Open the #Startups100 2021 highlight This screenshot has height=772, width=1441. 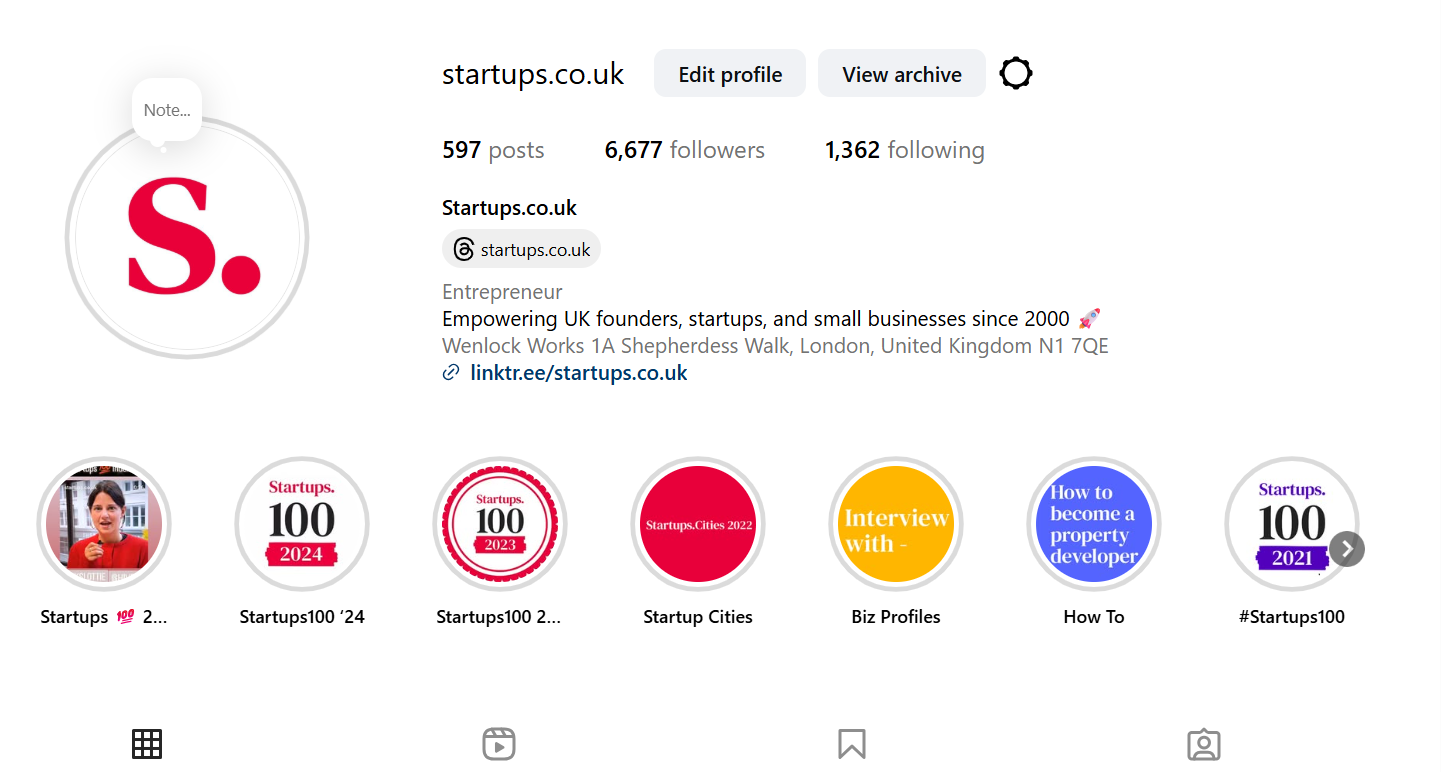[x=1290, y=524]
